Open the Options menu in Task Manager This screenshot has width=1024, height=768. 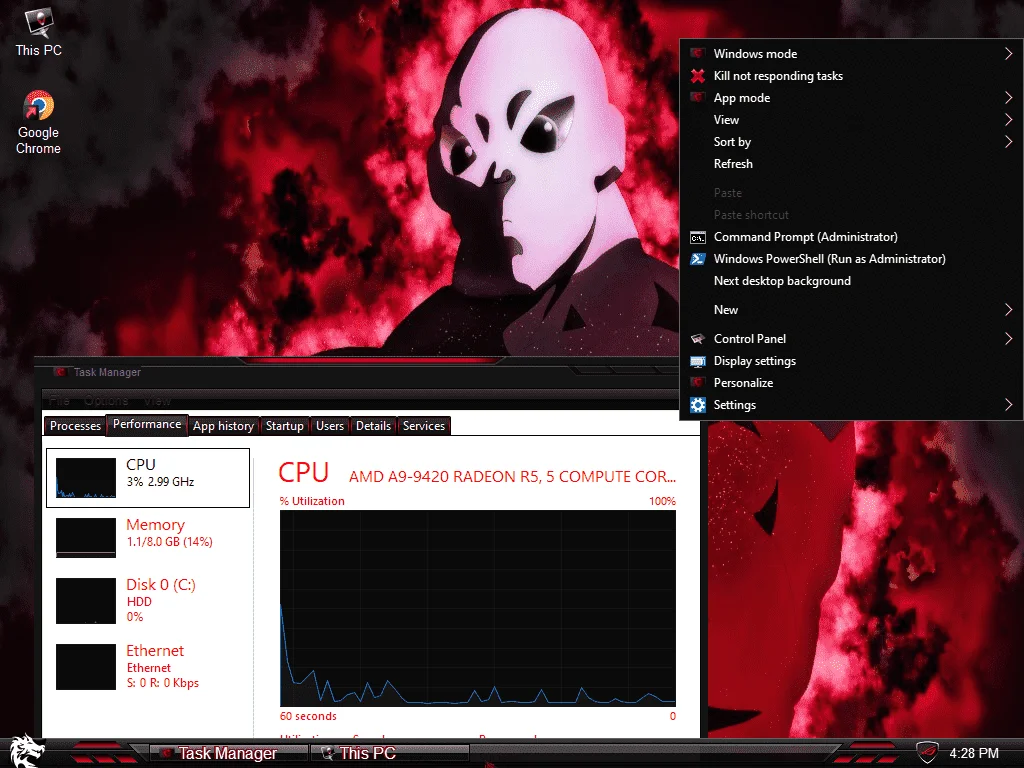click(x=106, y=400)
